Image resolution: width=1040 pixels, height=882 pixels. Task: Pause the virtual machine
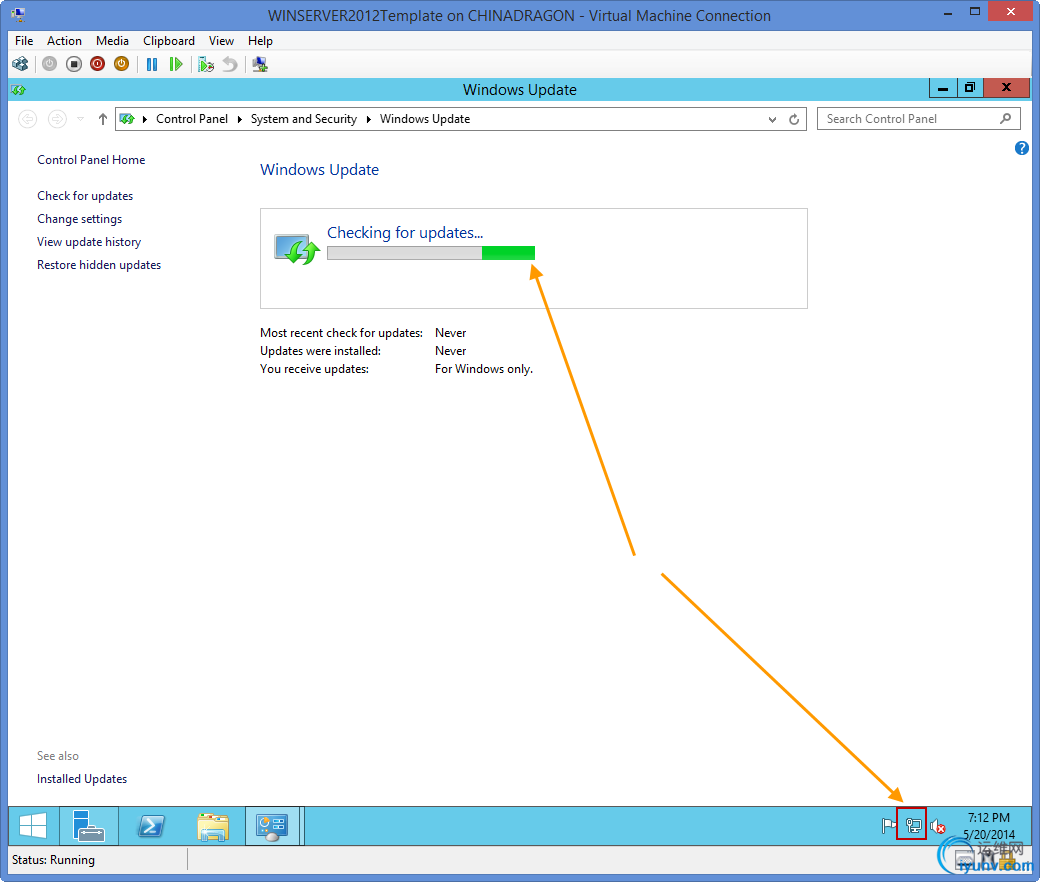[x=152, y=64]
